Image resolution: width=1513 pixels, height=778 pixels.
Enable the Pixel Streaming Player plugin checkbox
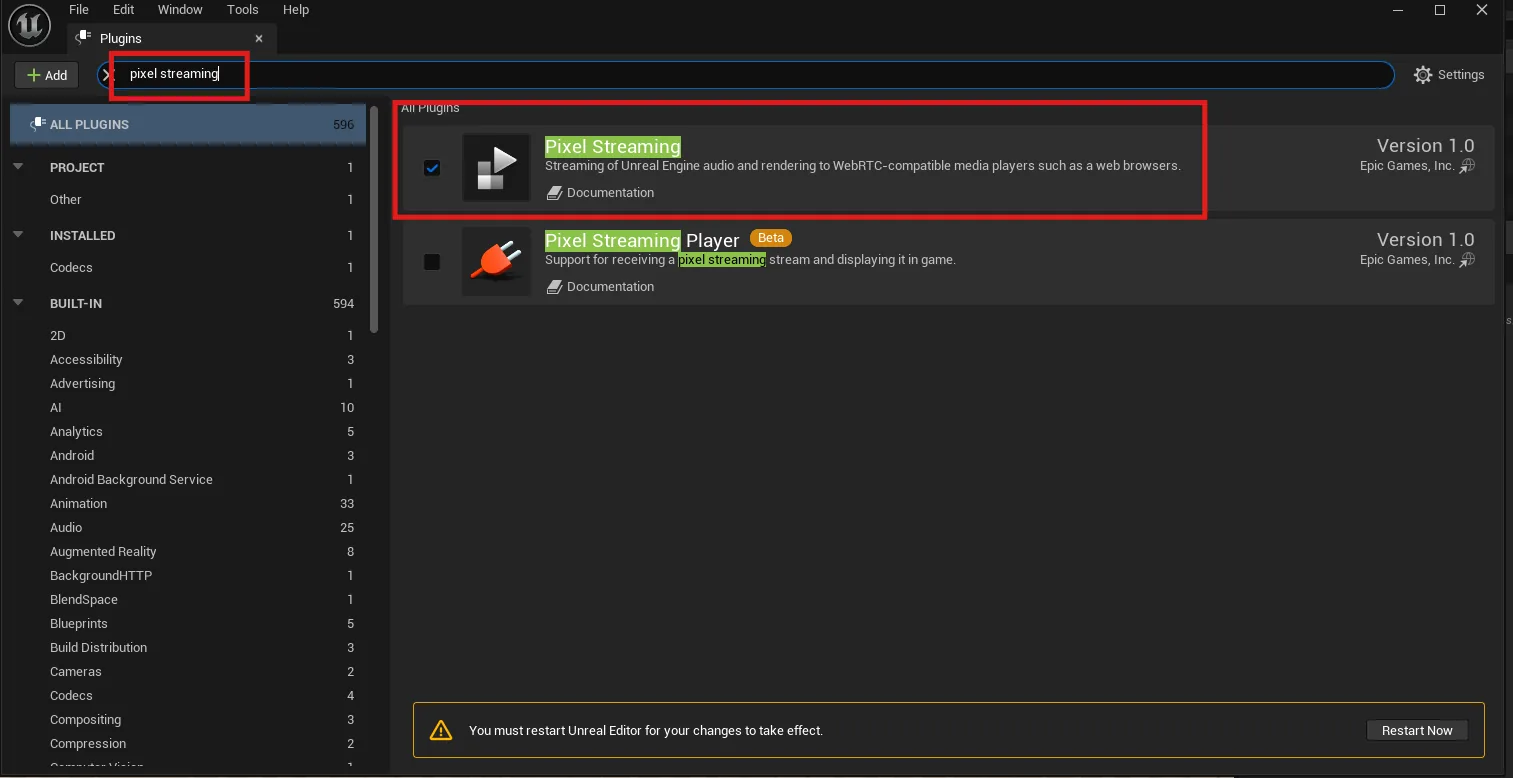(432, 262)
